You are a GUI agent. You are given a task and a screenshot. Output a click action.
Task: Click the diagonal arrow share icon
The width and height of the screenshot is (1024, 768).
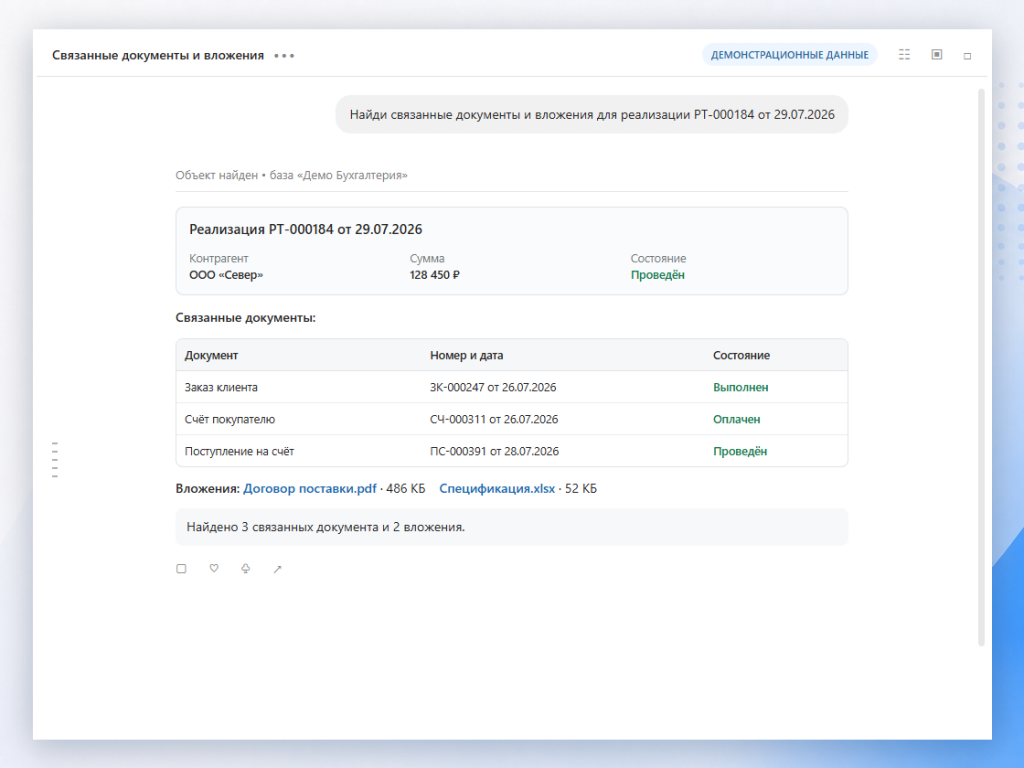coord(278,569)
